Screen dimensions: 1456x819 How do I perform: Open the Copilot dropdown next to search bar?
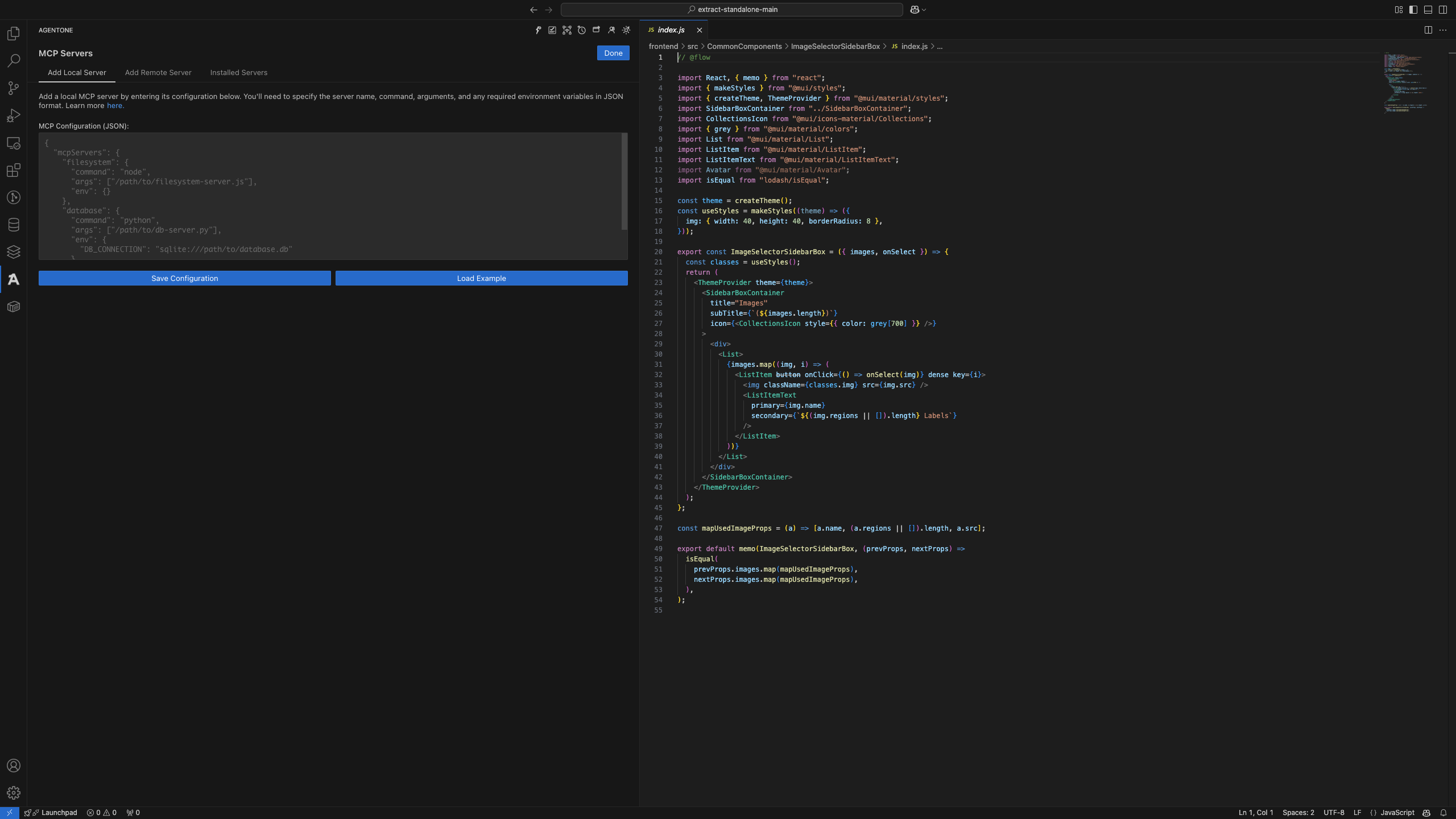918,10
